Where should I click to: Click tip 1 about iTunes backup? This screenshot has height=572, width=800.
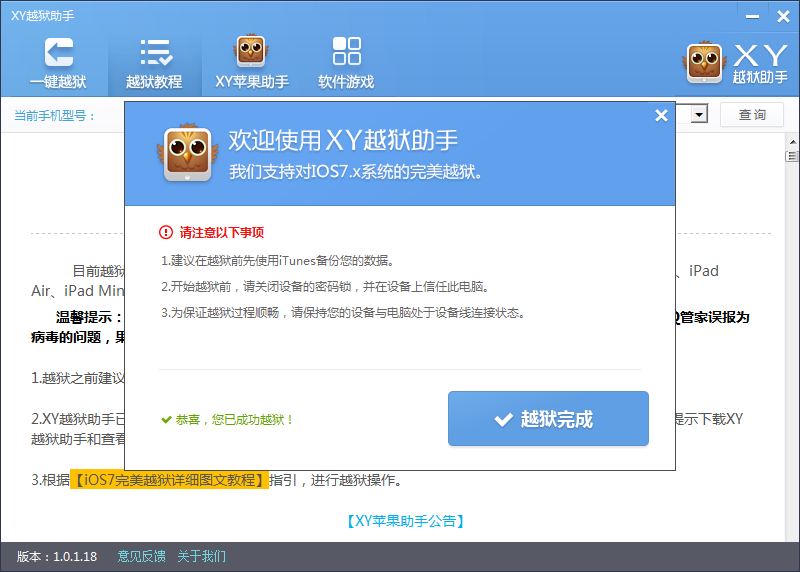[278, 261]
